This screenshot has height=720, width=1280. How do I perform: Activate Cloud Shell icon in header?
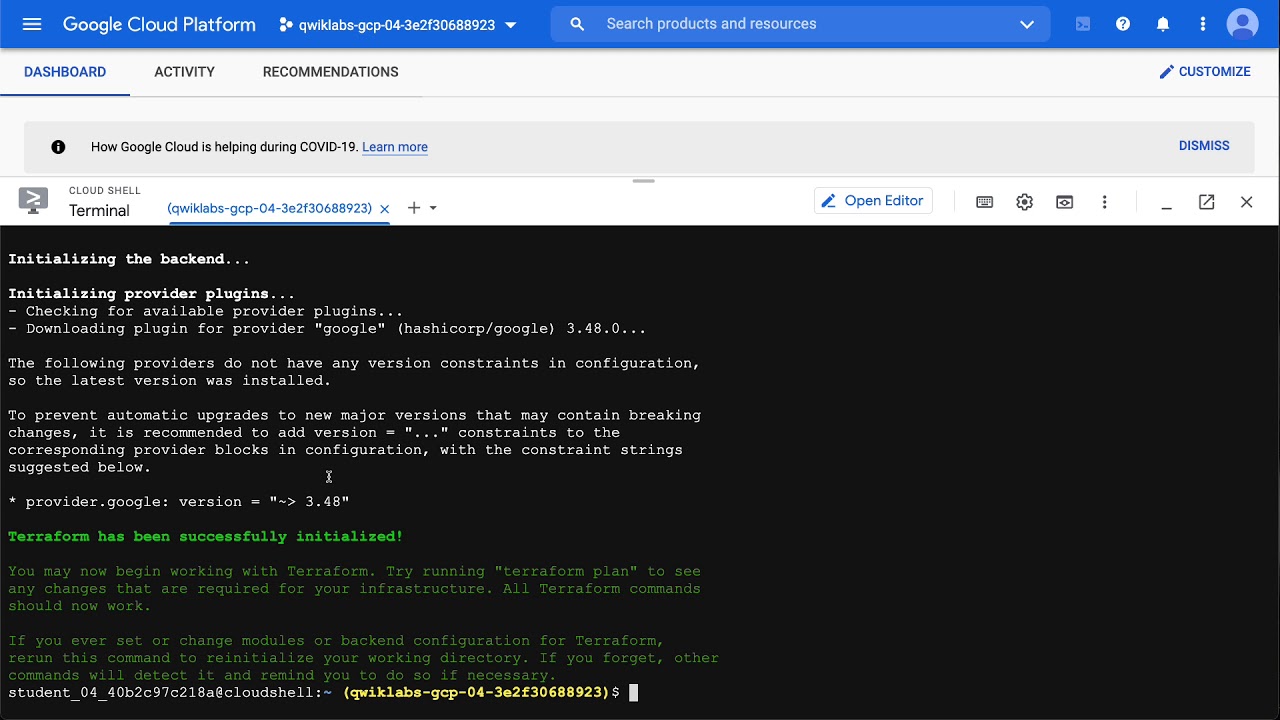(x=1083, y=24)
